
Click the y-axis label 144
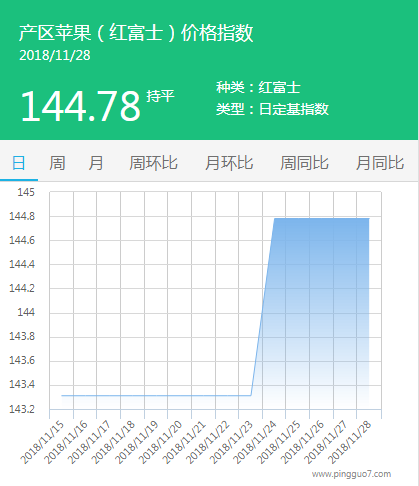26,312
